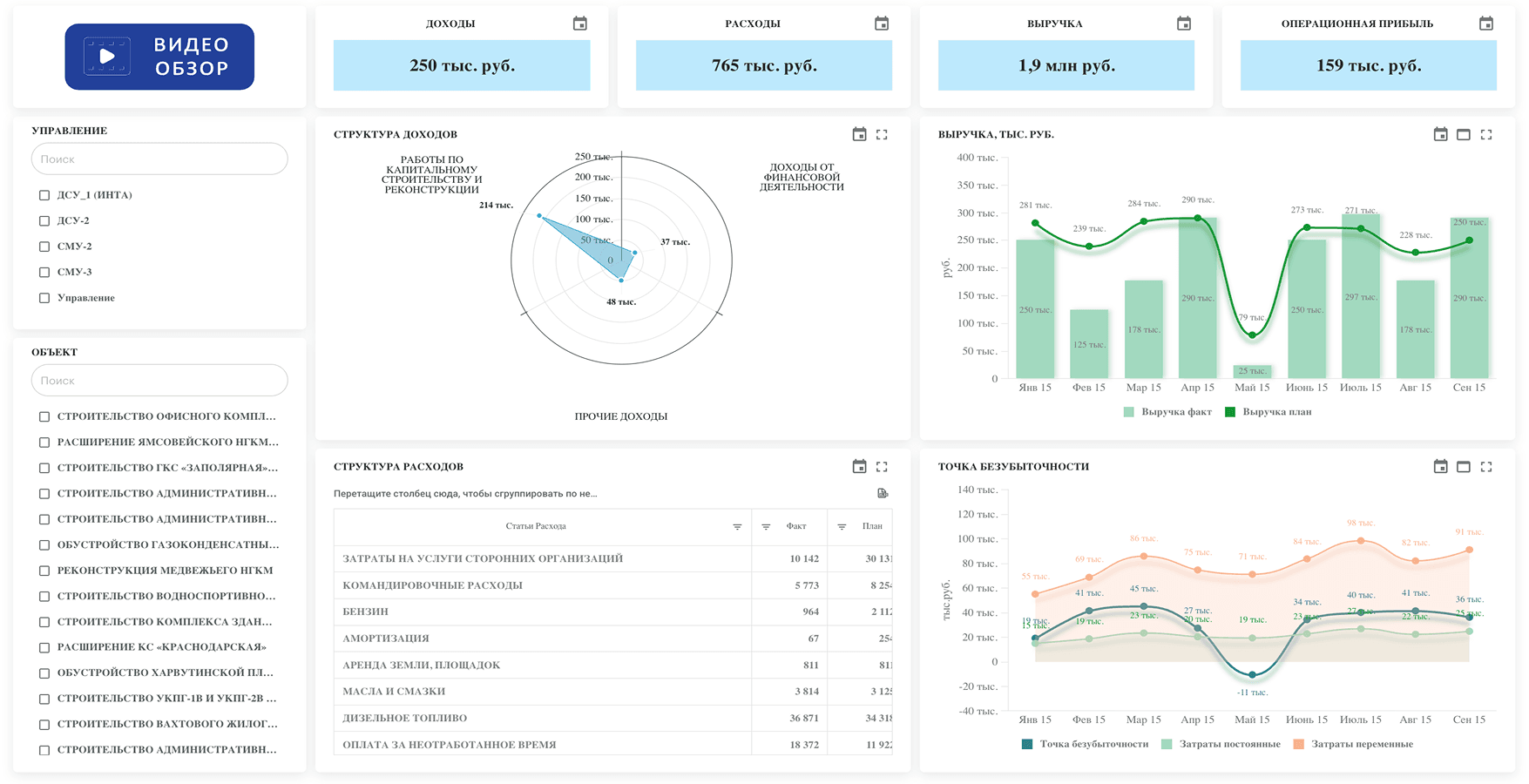Open calendar for ТОЧКА БЕЗУБЫТОЧНОСТИ chart
This screenshot has height=784, width=1529.
coord(1440,466)
